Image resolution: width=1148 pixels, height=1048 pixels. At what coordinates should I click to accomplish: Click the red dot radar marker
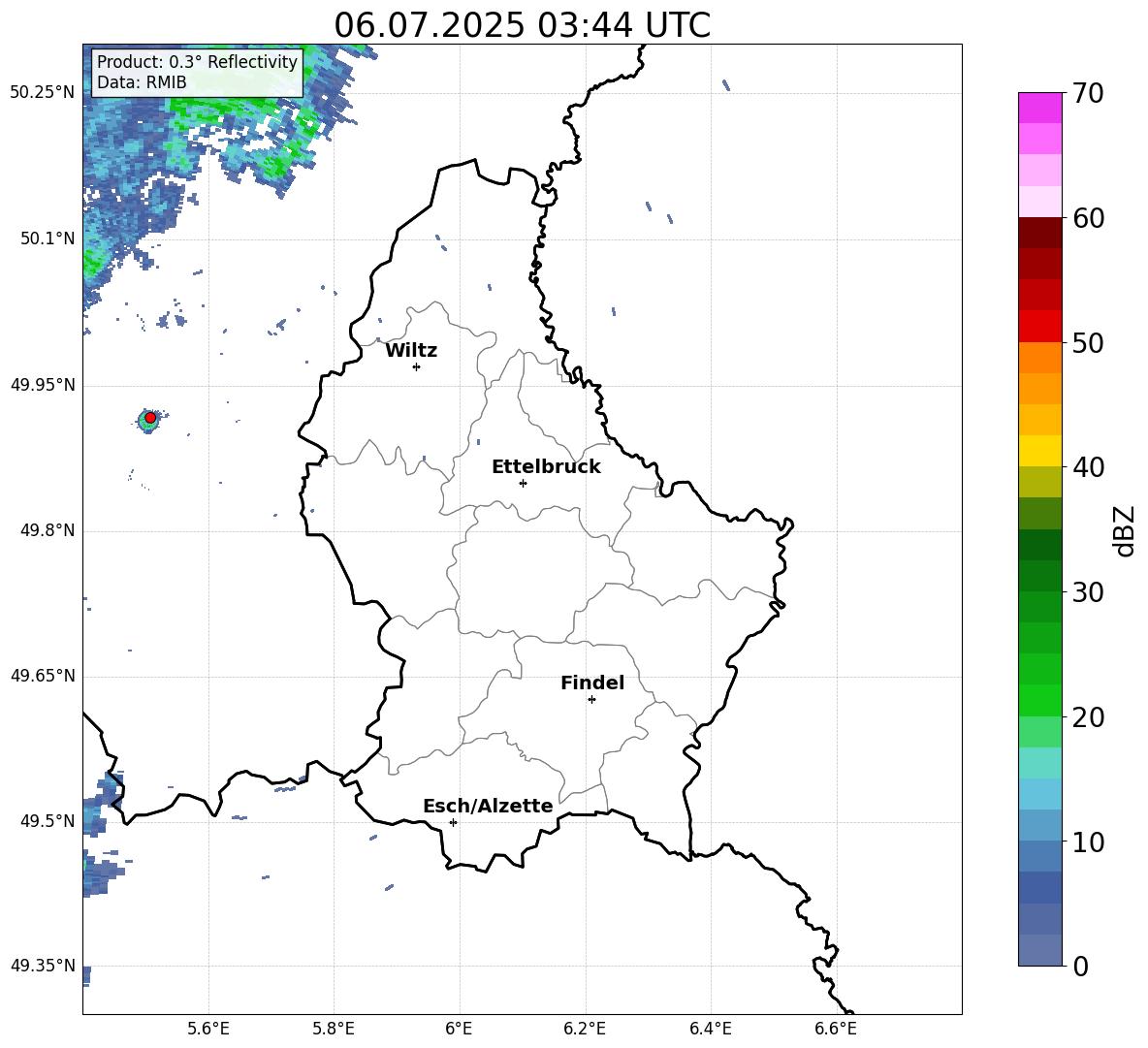tap(150, 417)
